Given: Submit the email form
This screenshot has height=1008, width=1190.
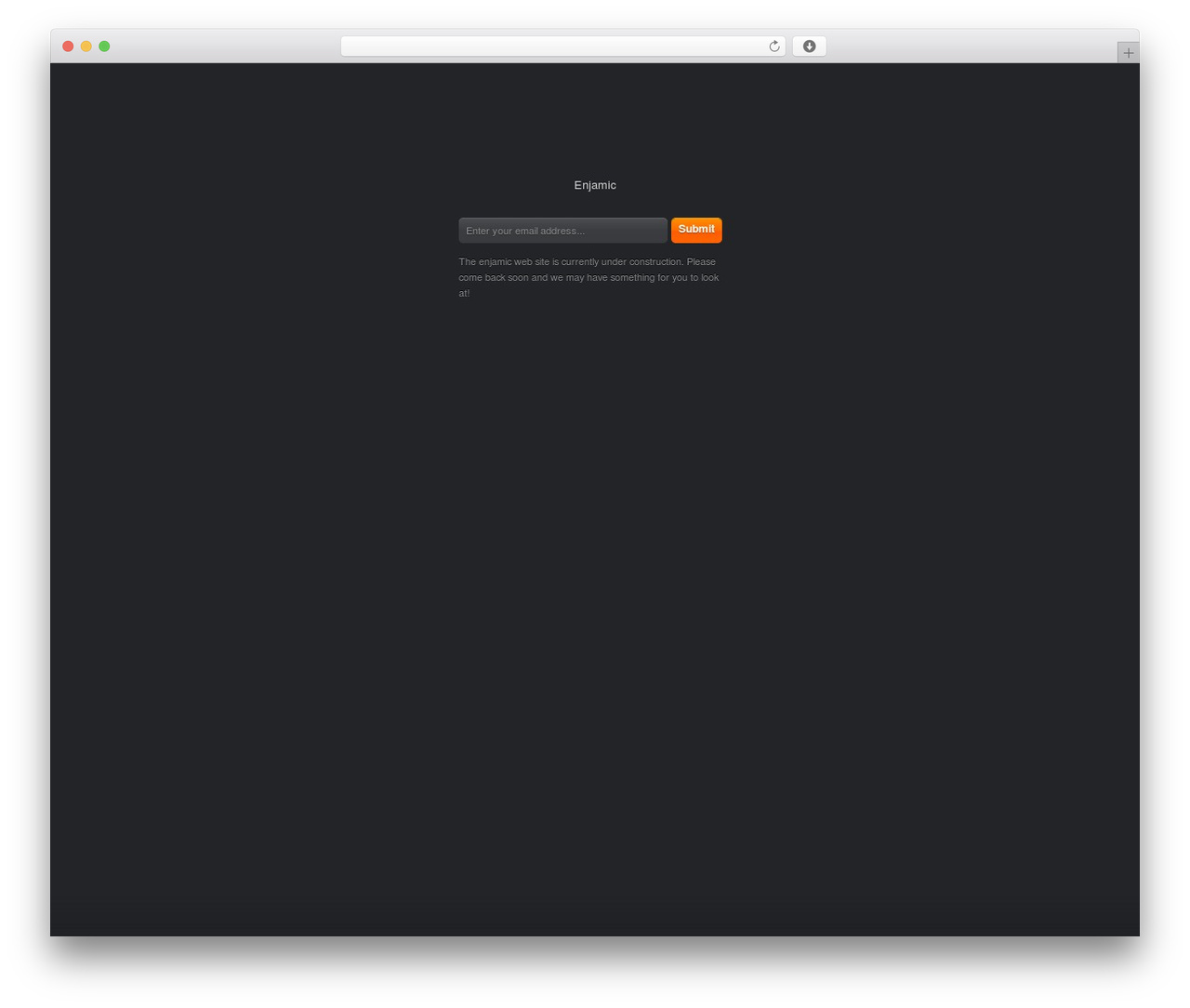Looking at the screenshot, I should tap(696, 230).
